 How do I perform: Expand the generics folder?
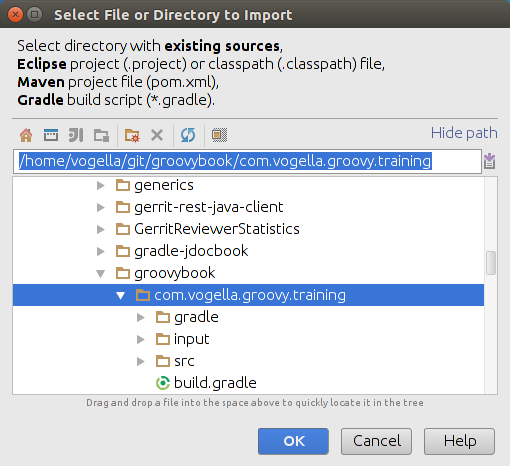click(x=101, y=185)
